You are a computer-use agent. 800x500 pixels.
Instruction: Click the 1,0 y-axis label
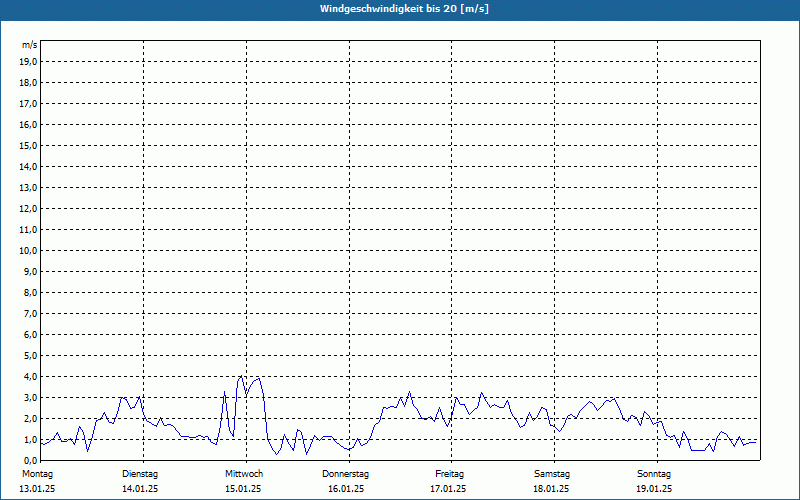[30, 439]
